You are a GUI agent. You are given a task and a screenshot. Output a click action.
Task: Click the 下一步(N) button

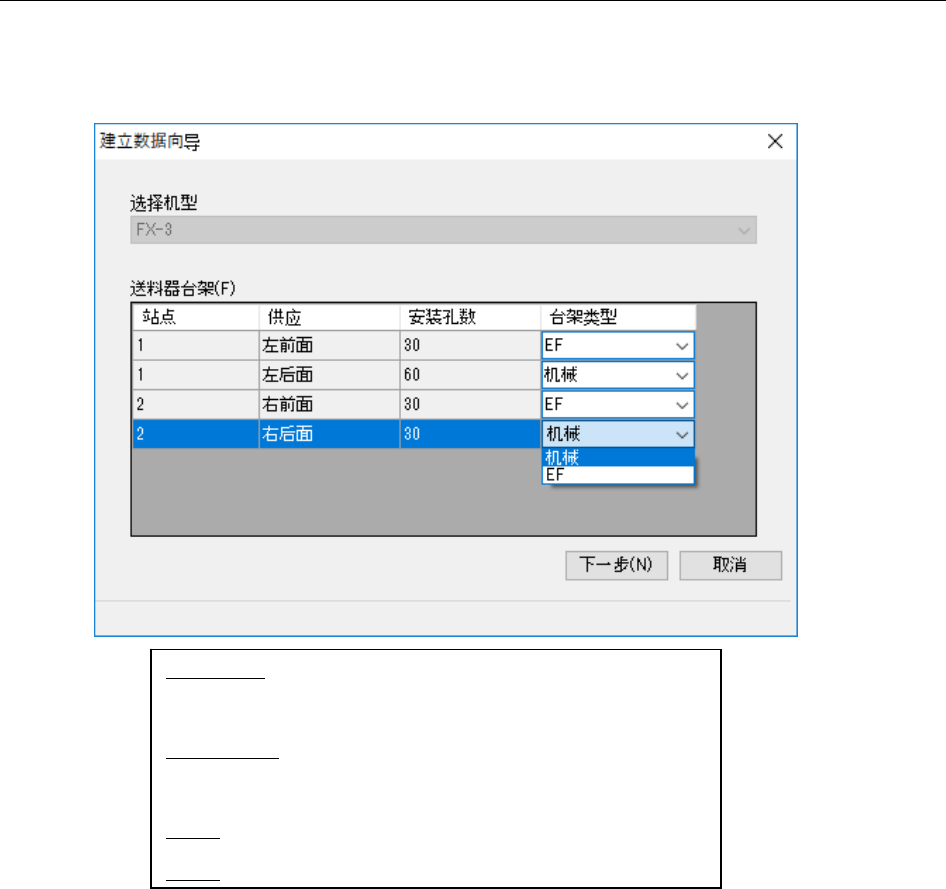pos(617,565)
